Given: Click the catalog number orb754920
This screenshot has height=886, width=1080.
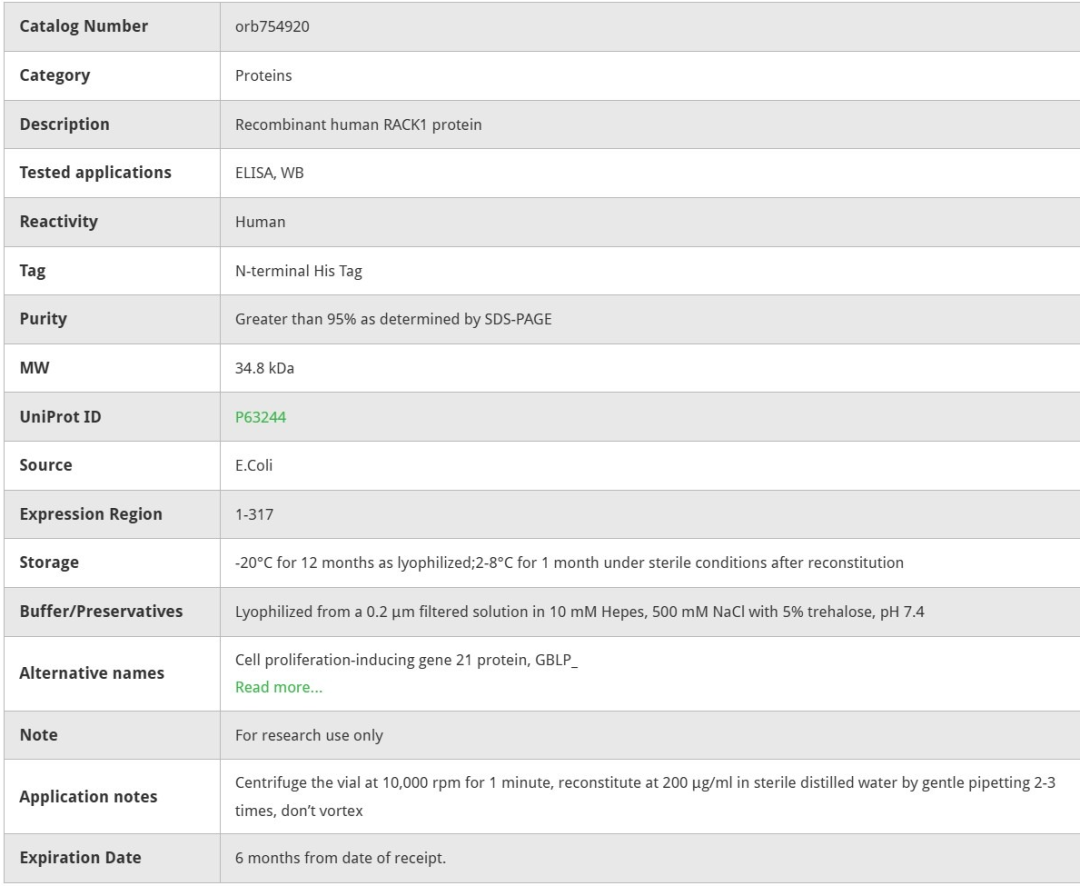Looking at the screenshot, I should (x=272, y=27).
